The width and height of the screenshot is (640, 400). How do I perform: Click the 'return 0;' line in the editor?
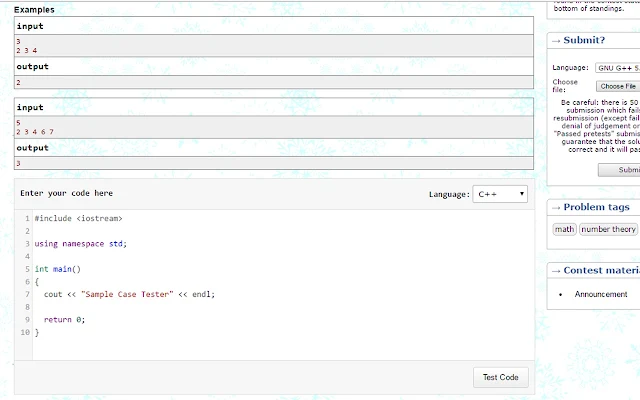pyautogui.click(x=64, y=320)
